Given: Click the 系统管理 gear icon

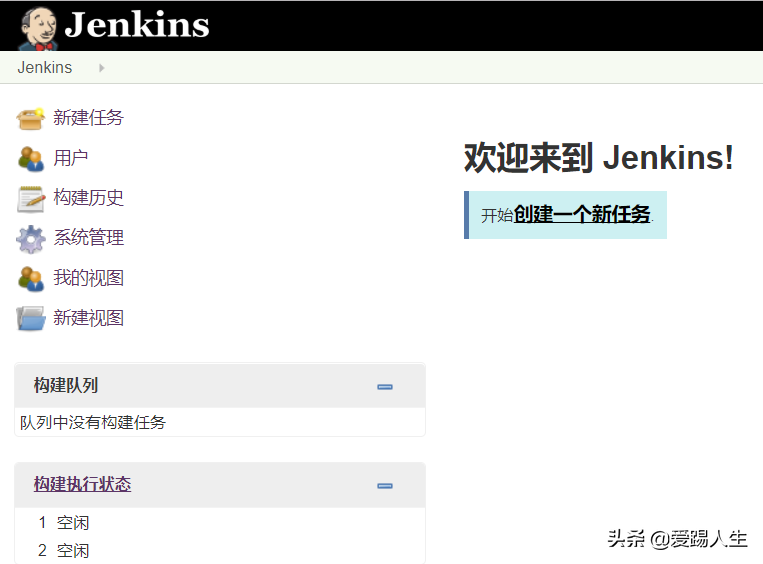Looking at the screenshot, I should point(31,239).
